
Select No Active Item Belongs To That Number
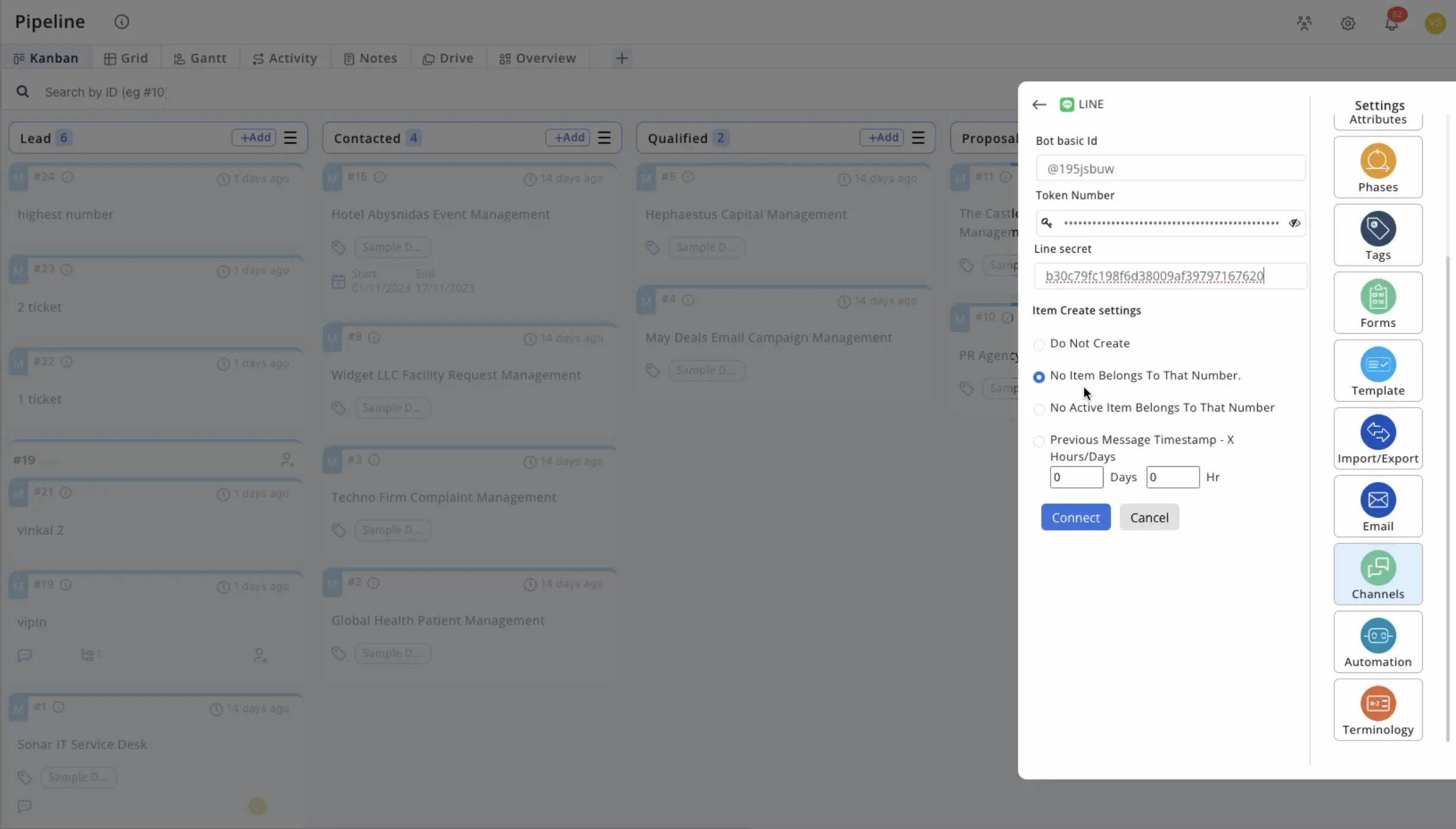(1038, 409)
